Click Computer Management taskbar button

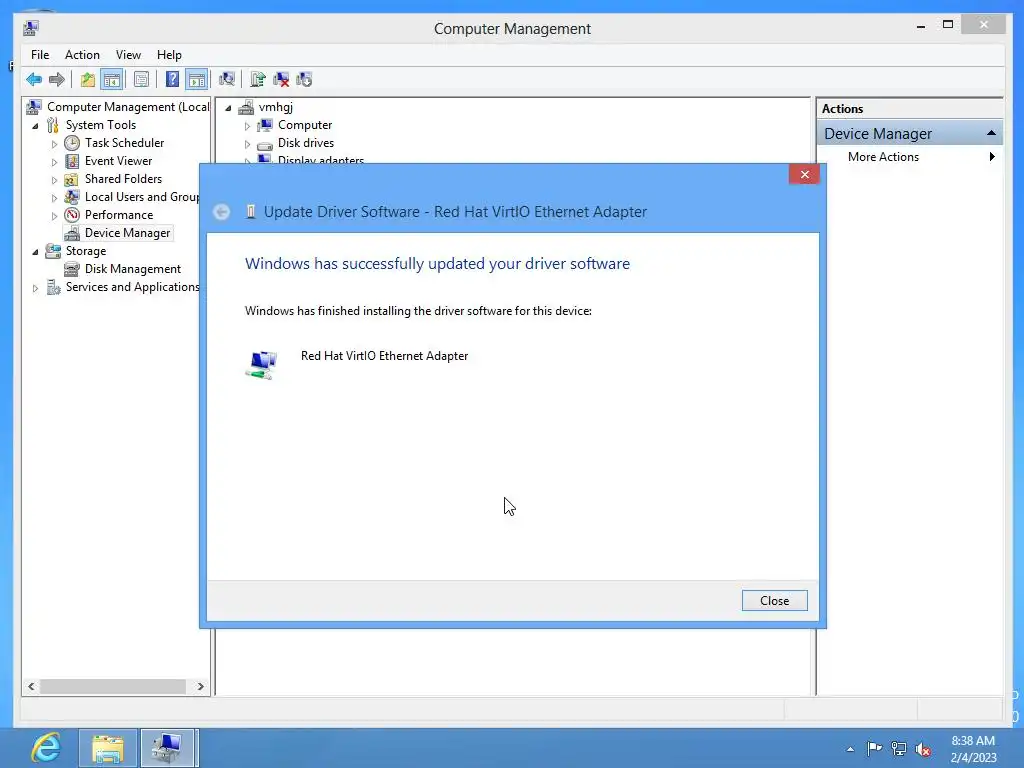point(167,748)
